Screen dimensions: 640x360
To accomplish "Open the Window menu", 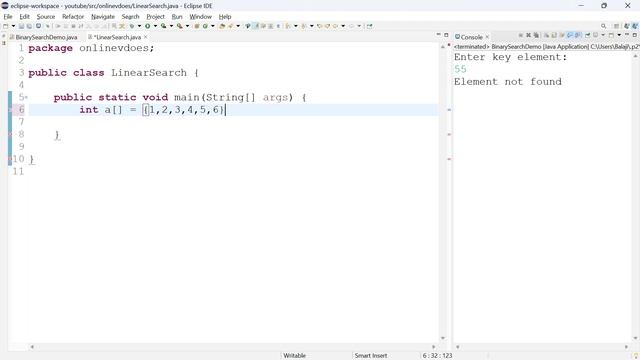I will 200,17.
